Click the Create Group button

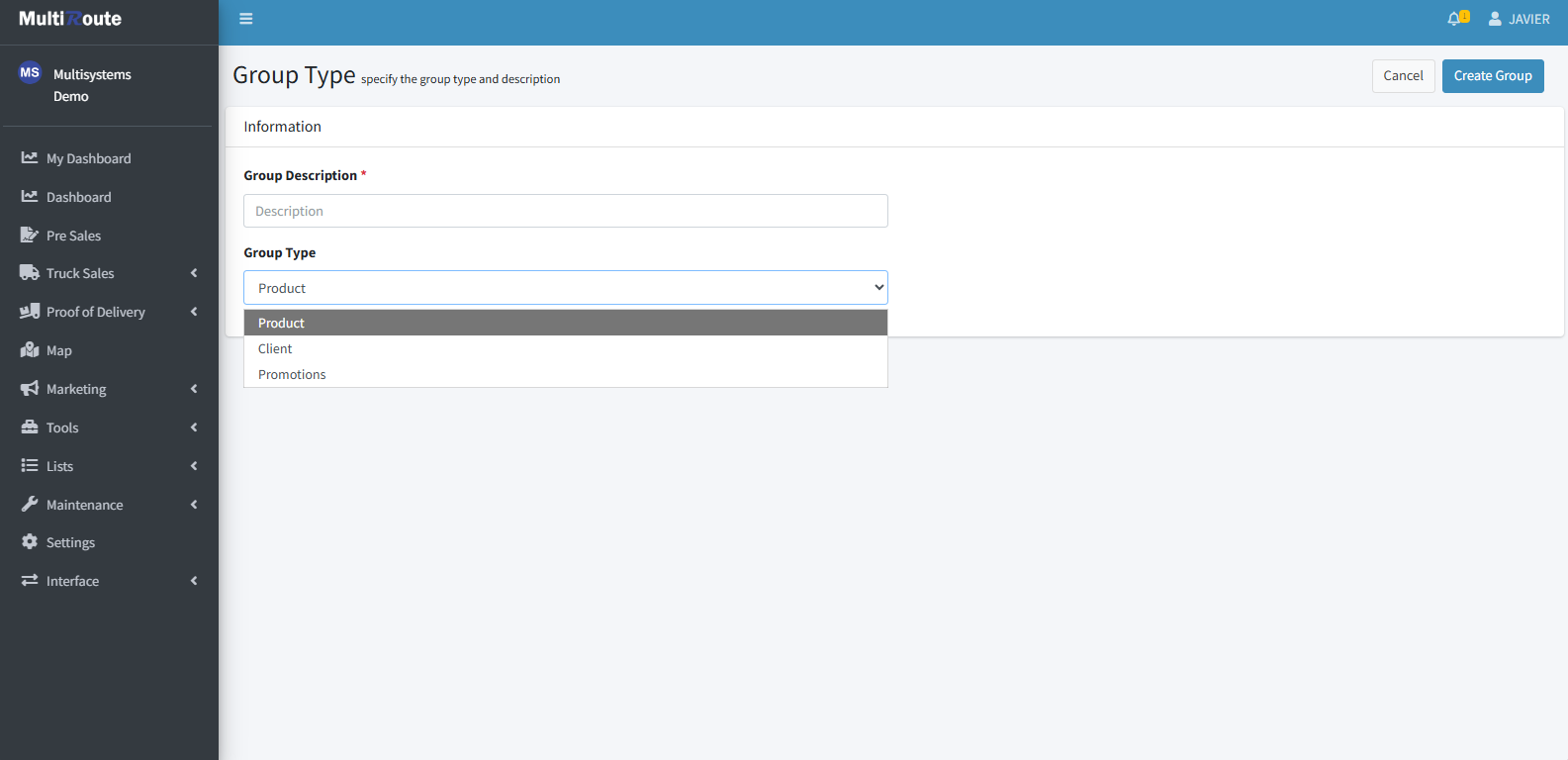(x=1492, y=76)
